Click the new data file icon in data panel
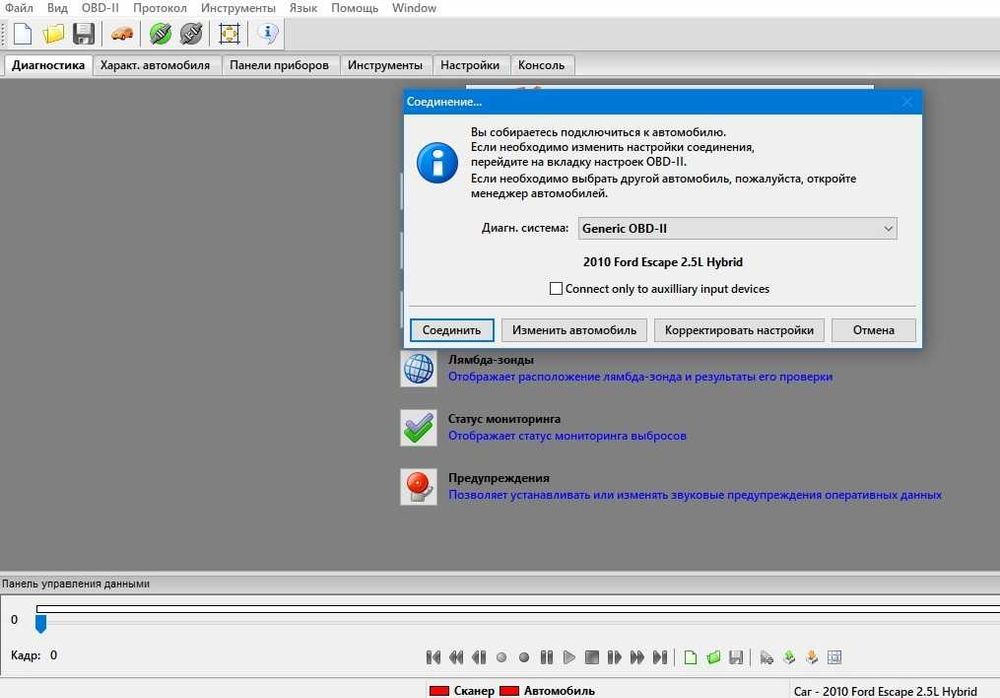This screenshot has height=698, width=1000. [x=690, y=657]
